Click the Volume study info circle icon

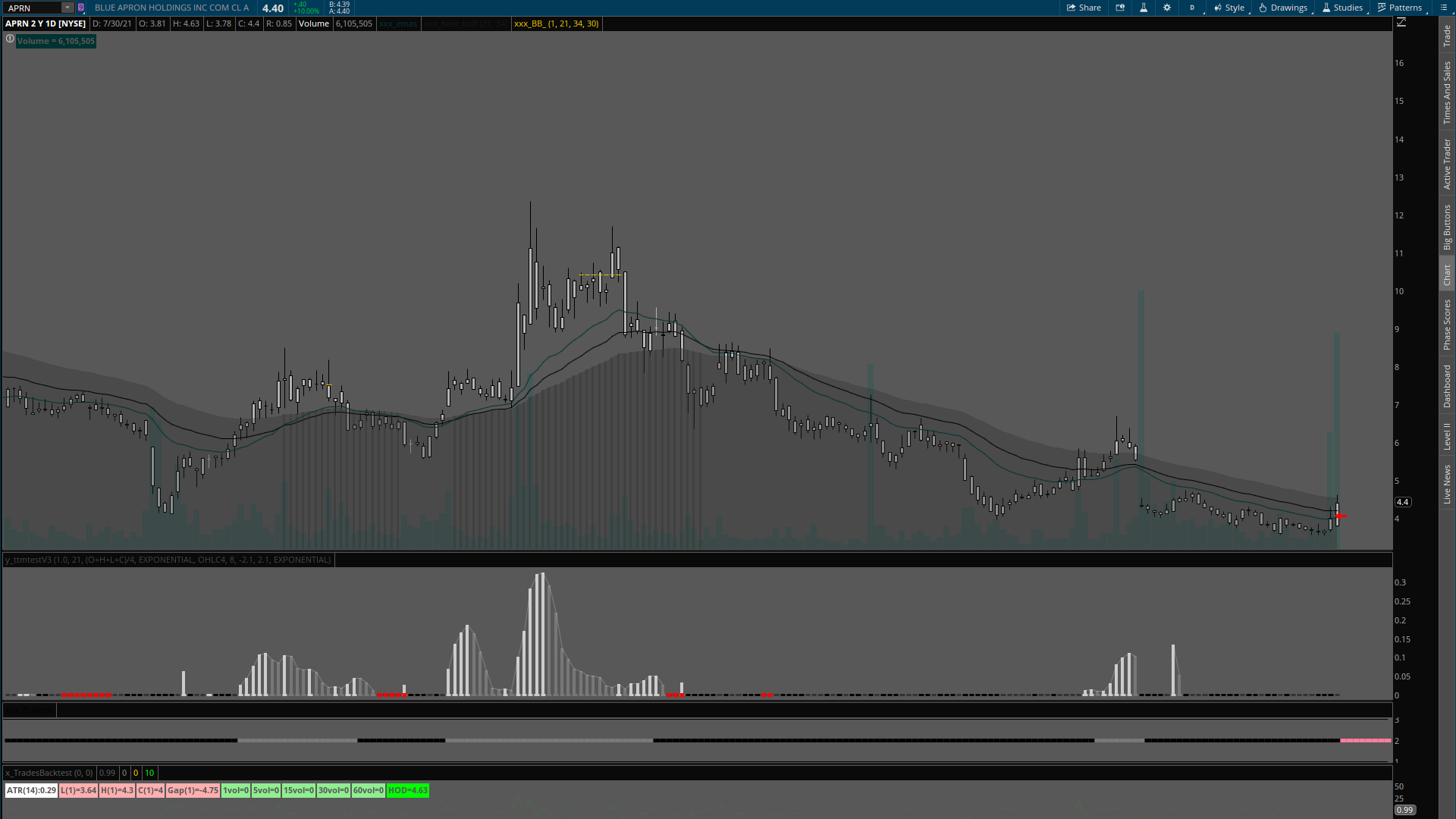click(10, 39)
